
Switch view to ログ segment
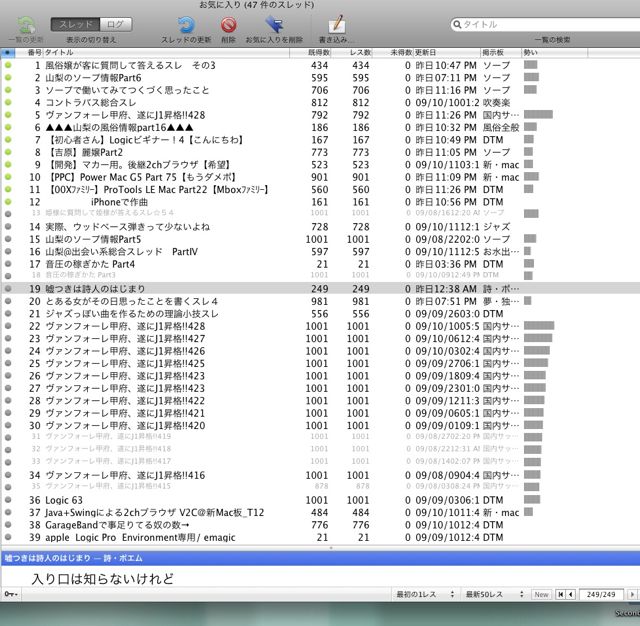click(115, 23)
